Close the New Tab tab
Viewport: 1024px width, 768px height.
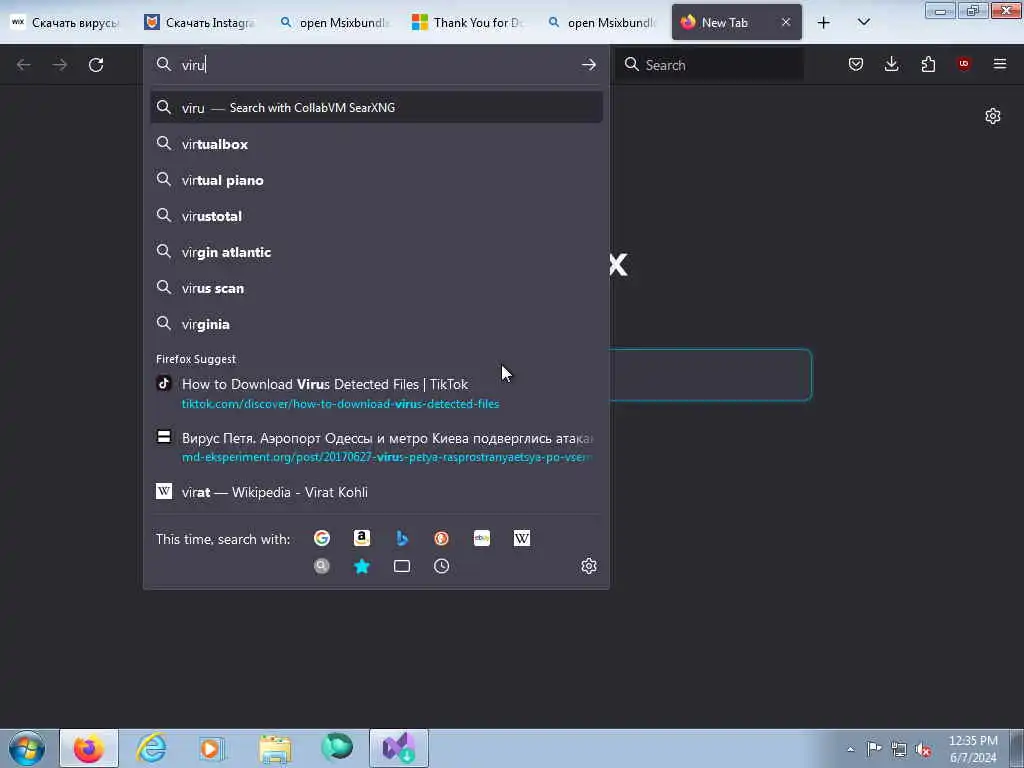786,22
